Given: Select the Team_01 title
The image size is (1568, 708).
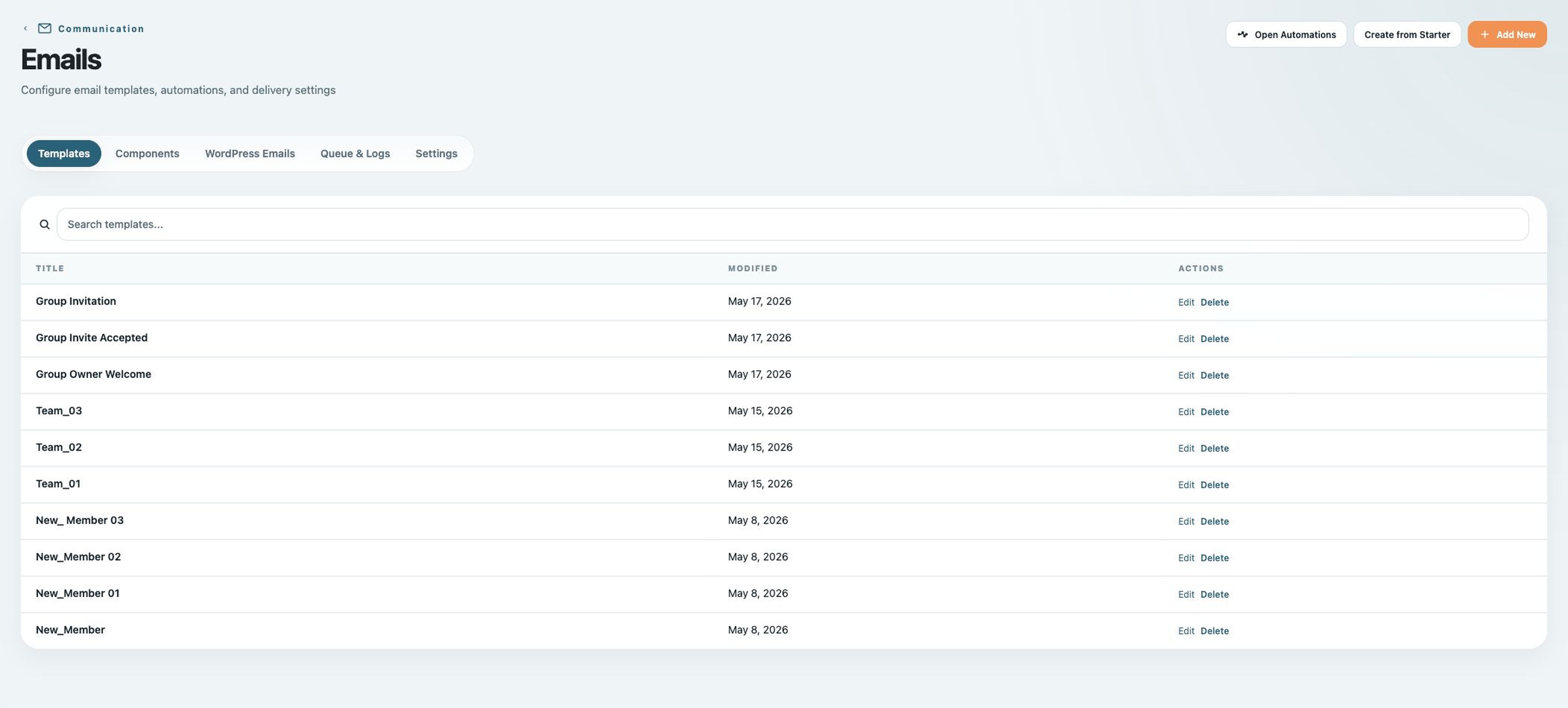Looking at the screenshot, I should 58,484.
